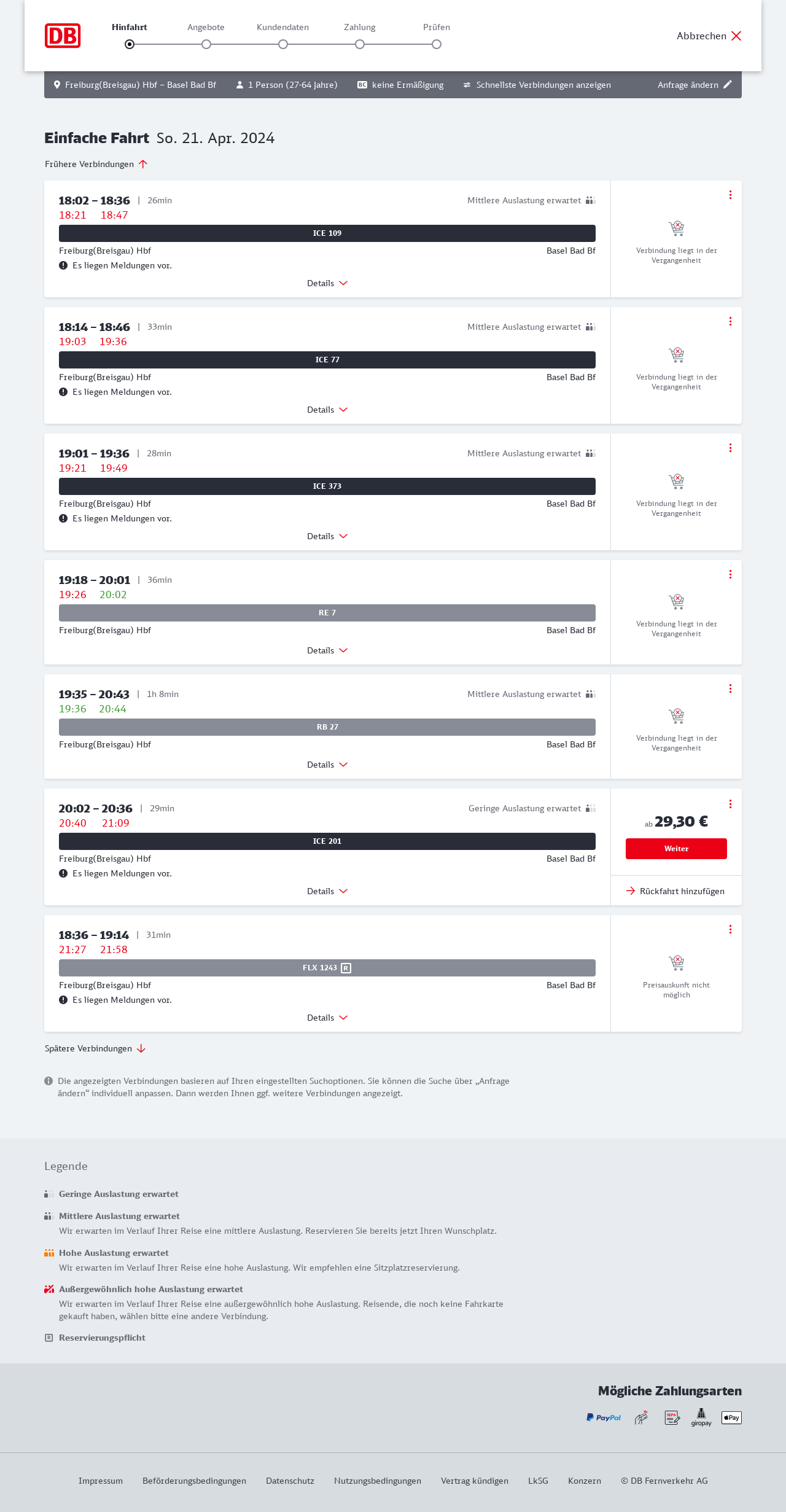
Task: Click the Abbrechen X icon
Action: coord(736,36)
